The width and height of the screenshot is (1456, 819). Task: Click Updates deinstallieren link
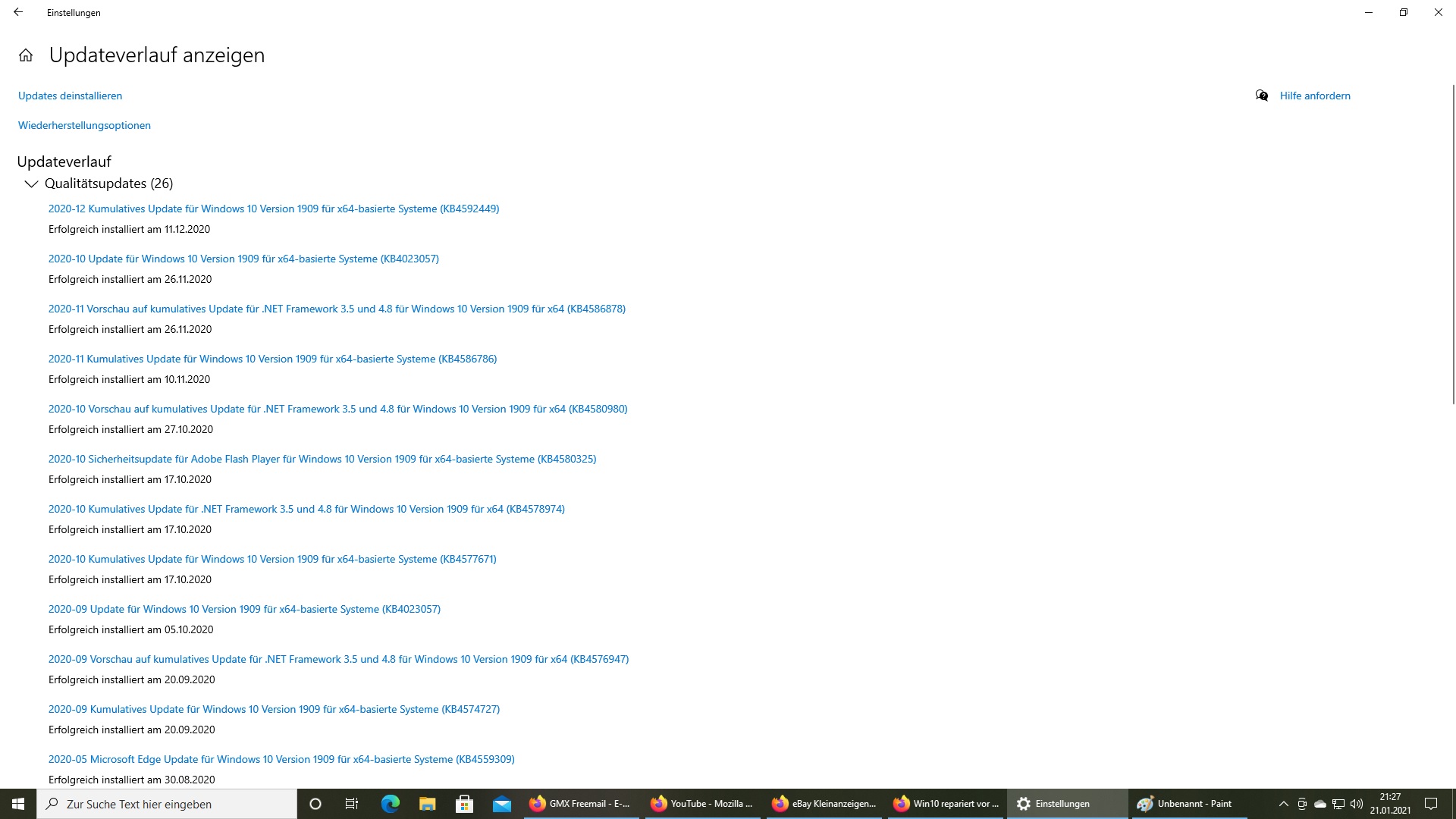pos(70,96)
